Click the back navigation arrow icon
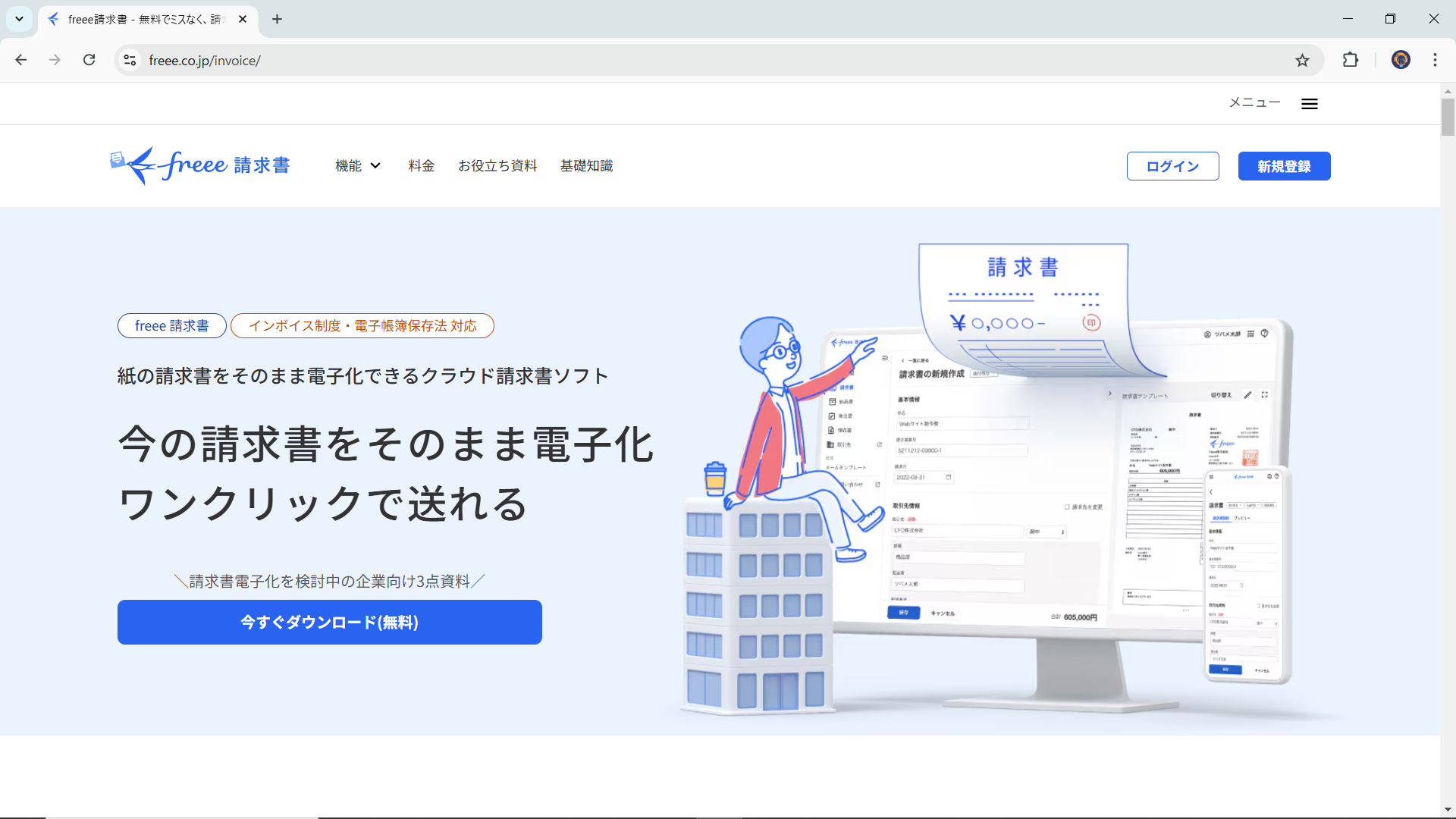This screenshot has width=1456, height=819. (22, 60)
